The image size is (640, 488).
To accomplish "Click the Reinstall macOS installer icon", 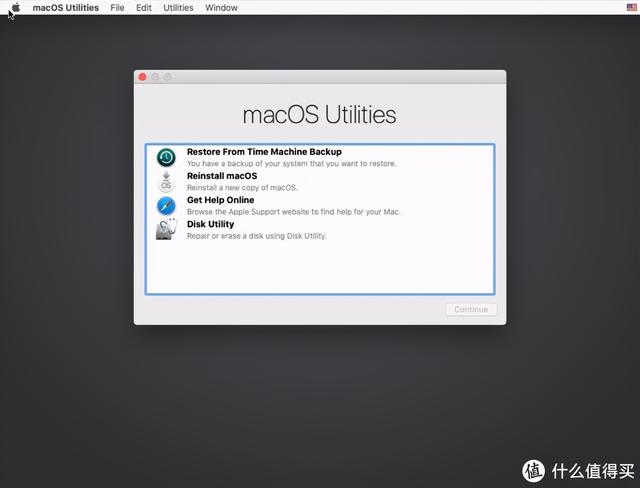I will pyautogui.click(x=166, y=182).
